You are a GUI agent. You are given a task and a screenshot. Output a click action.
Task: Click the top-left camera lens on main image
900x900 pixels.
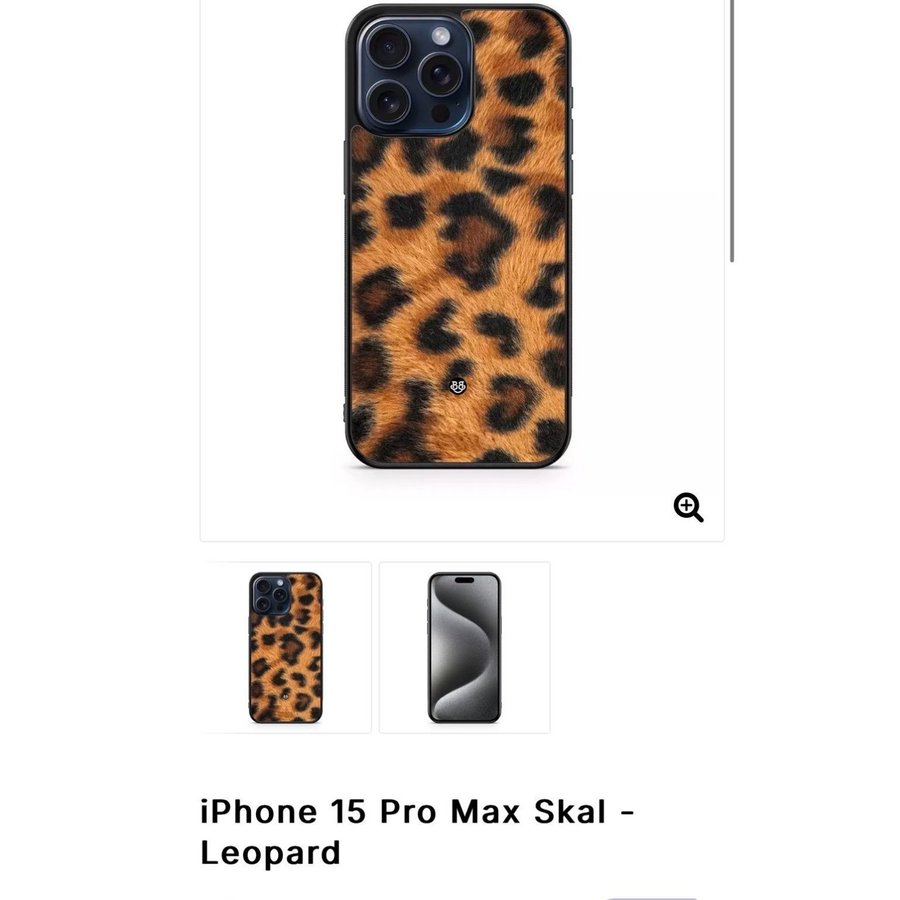[389, 47]
